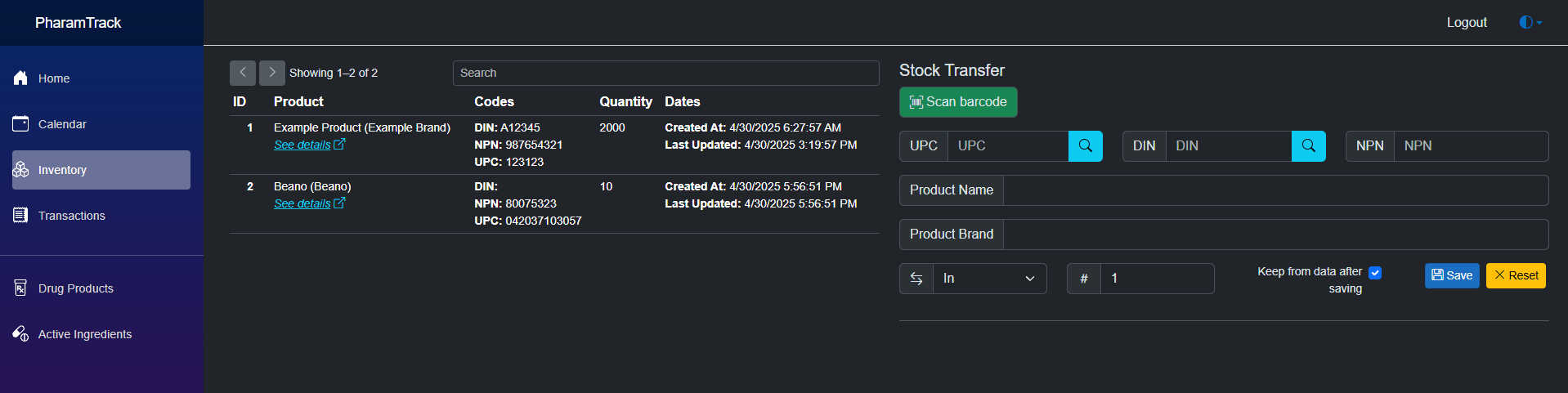
Task: Focus the inventory Search field
Action: pyautogui.click(x=665, y=73)
